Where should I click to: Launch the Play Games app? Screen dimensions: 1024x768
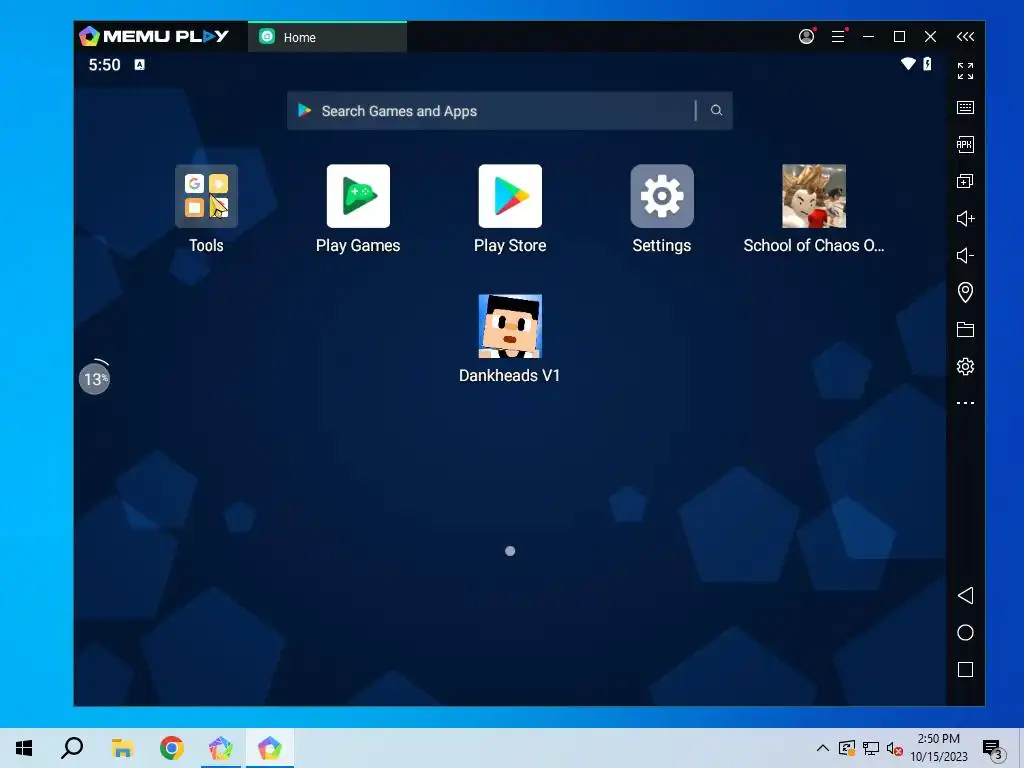click(x=358, y=196)
